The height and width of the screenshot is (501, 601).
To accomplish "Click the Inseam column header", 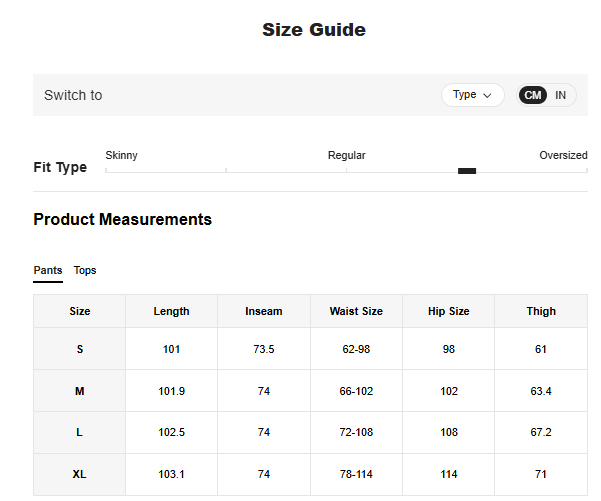I will [x=263, y=311].
